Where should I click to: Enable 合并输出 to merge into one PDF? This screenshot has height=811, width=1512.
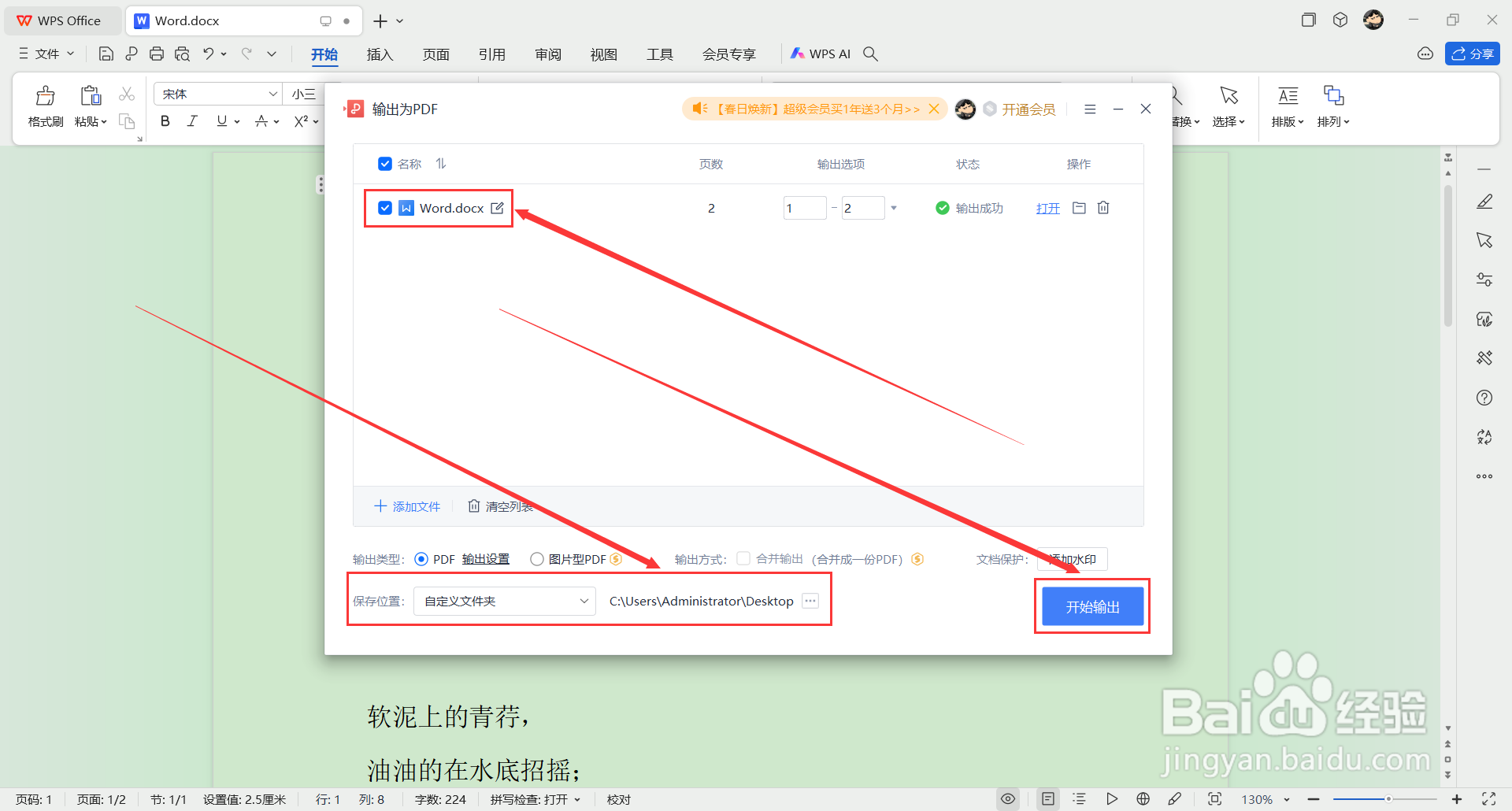click(x=743, y=558)
